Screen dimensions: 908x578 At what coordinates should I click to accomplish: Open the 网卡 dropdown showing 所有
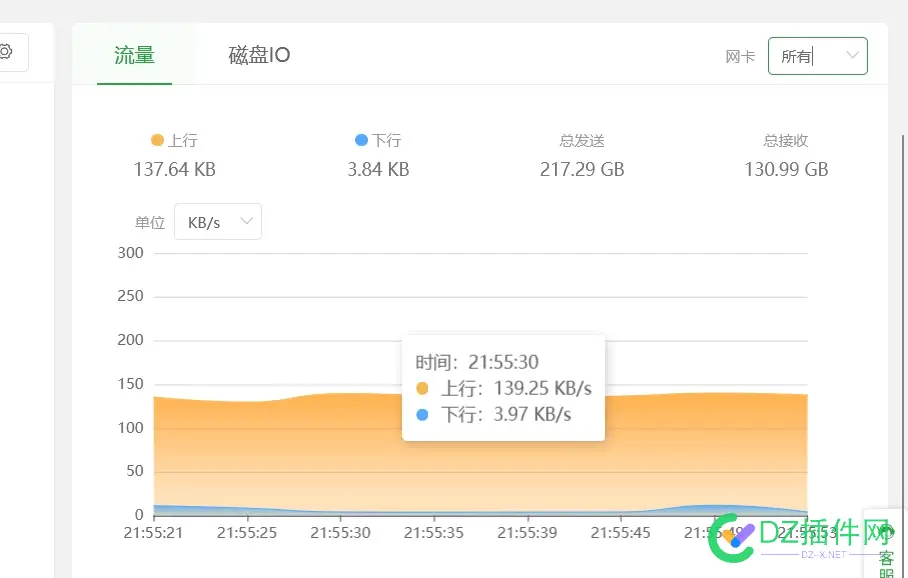click(x=817, y=56)
